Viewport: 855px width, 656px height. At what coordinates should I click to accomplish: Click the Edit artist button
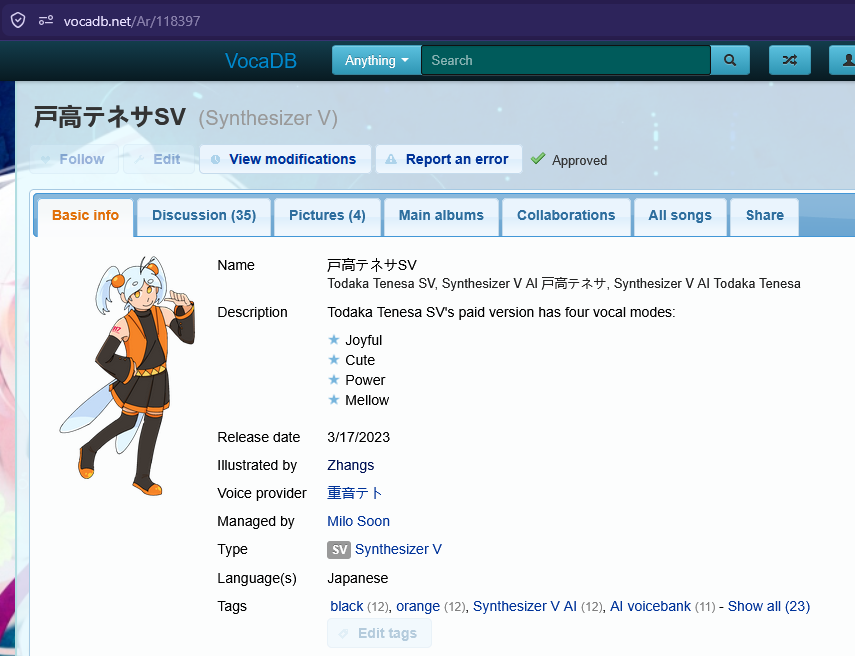[x=159, y=159]
